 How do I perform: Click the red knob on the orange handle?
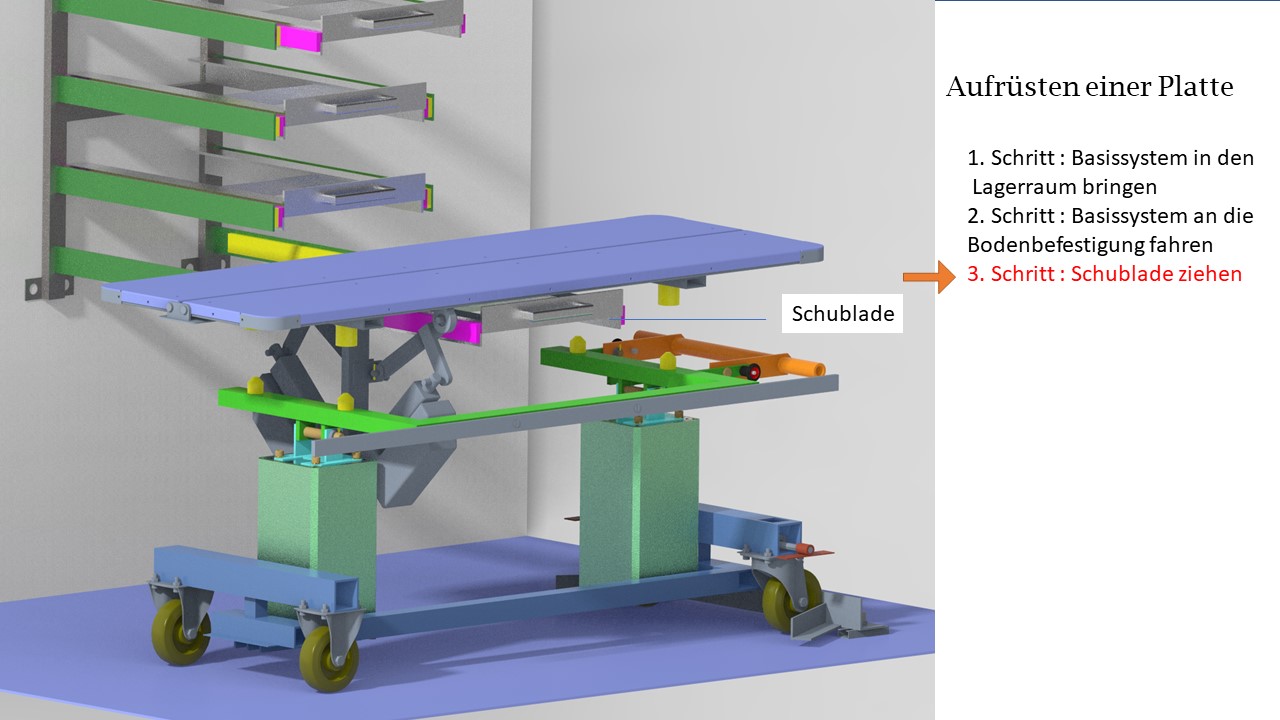click(x=754, y=371)
